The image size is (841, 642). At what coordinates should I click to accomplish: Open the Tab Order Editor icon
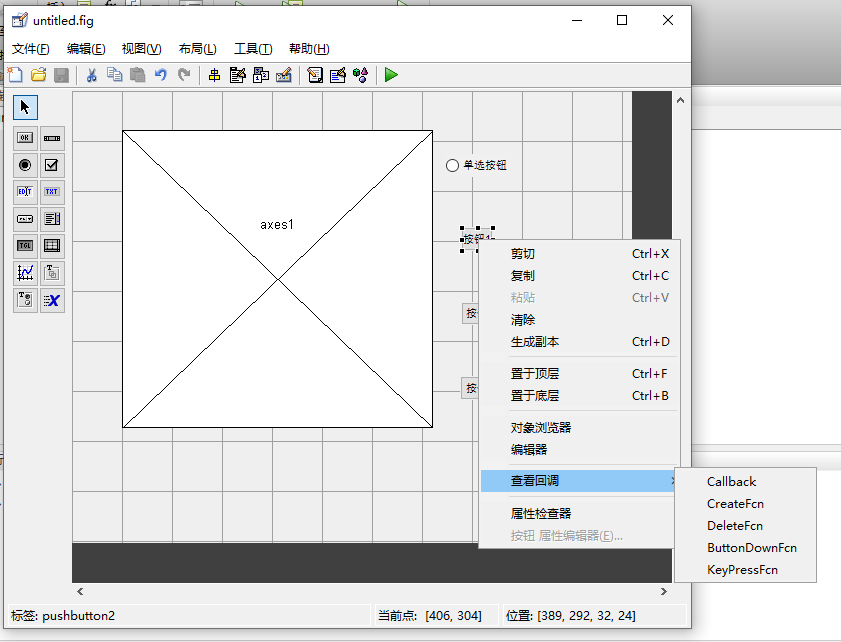(x=261, y=75)
